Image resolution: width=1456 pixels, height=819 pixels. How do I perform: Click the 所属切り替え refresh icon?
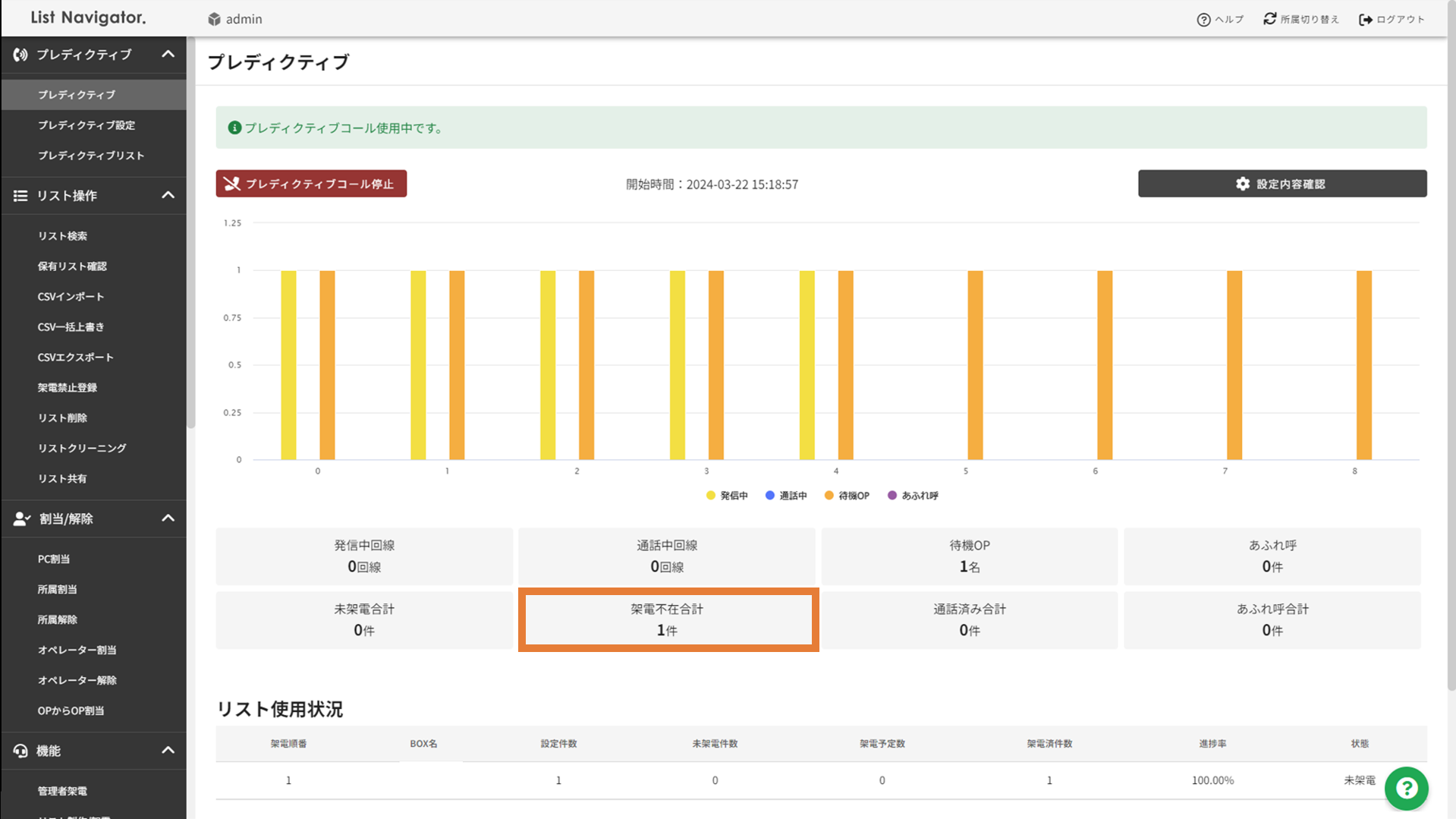pos(1269,19)
